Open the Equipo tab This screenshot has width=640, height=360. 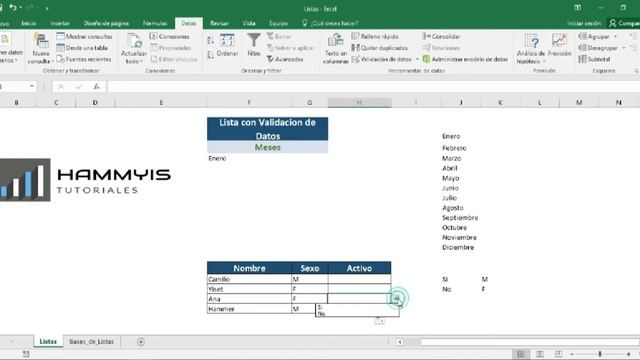point(278,23)
